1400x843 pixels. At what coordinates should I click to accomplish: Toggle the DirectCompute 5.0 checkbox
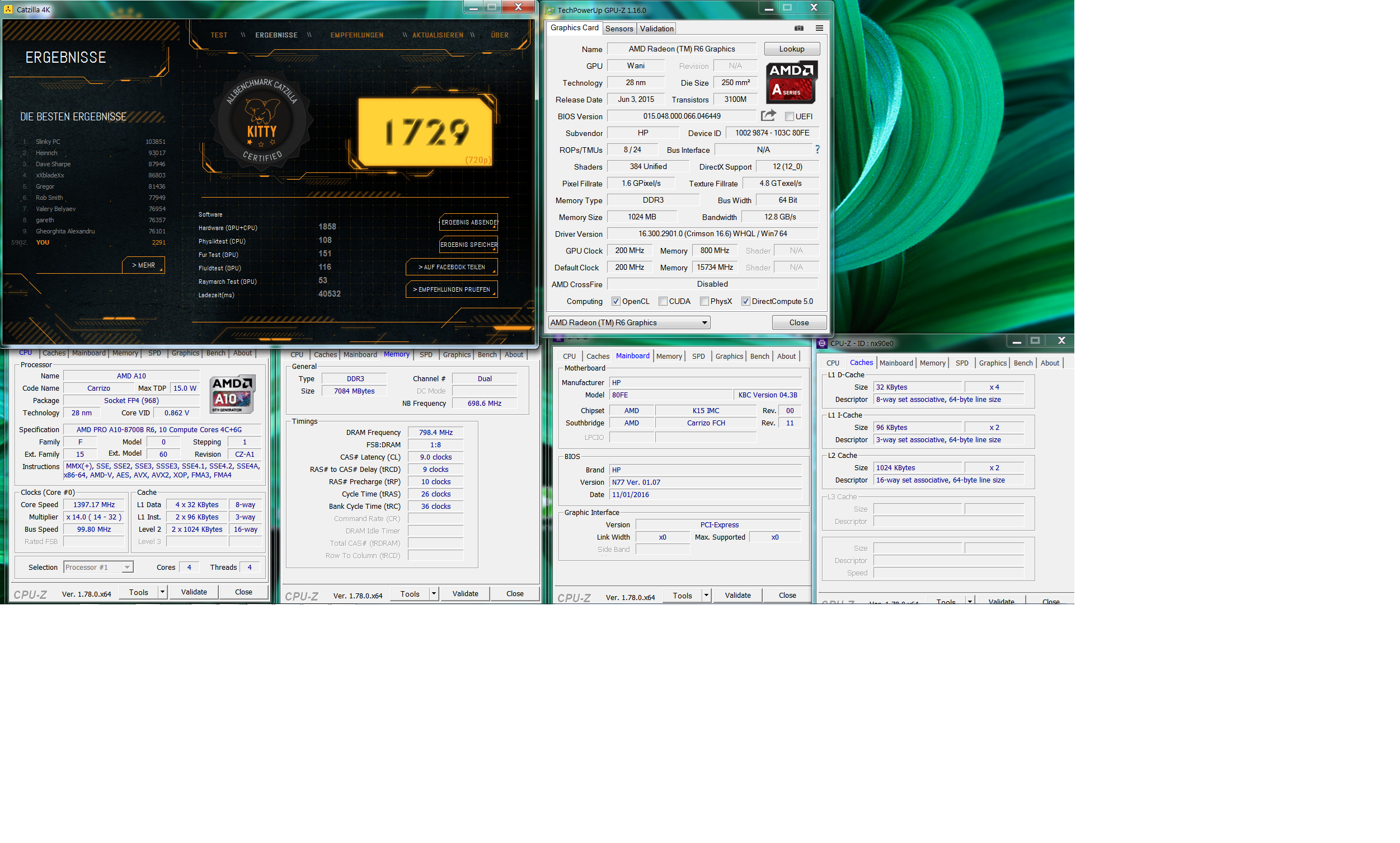[745, 302]
